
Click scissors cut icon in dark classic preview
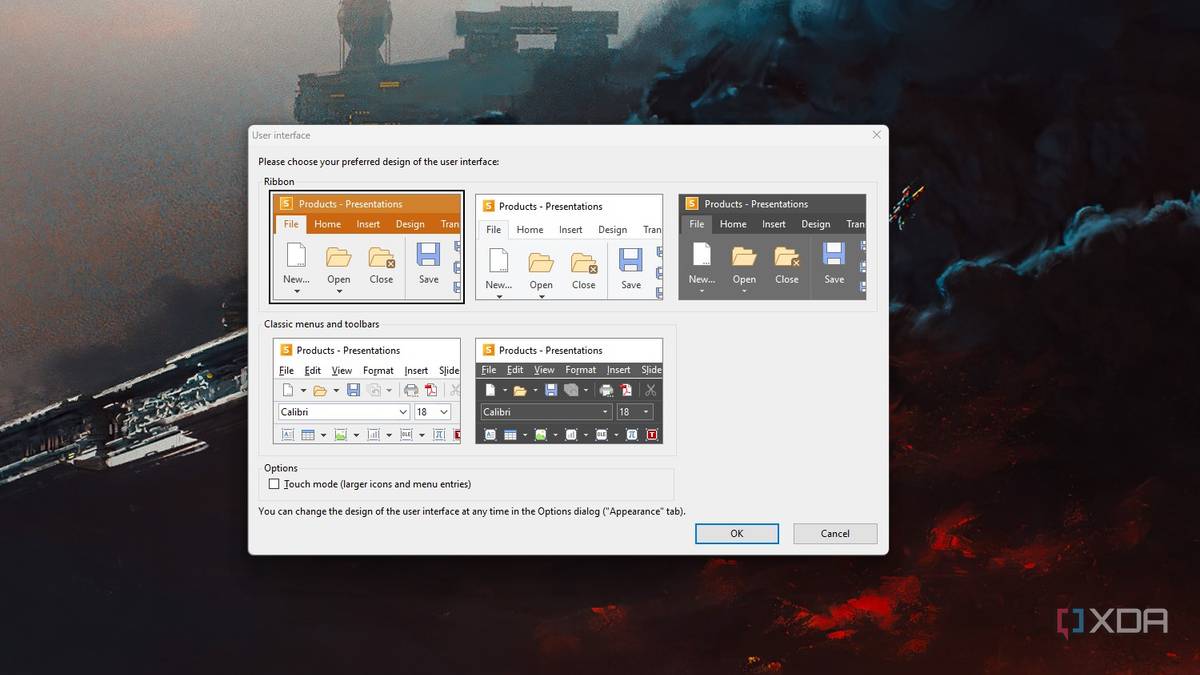(x=651, y=390)
